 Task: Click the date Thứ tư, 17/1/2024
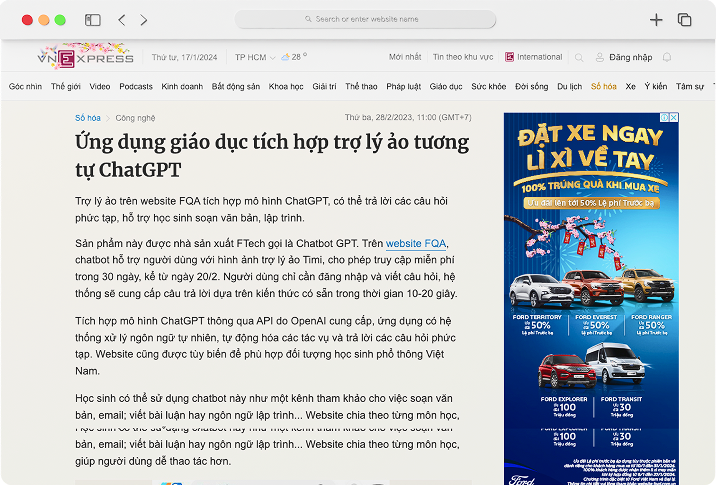point(184,57)
